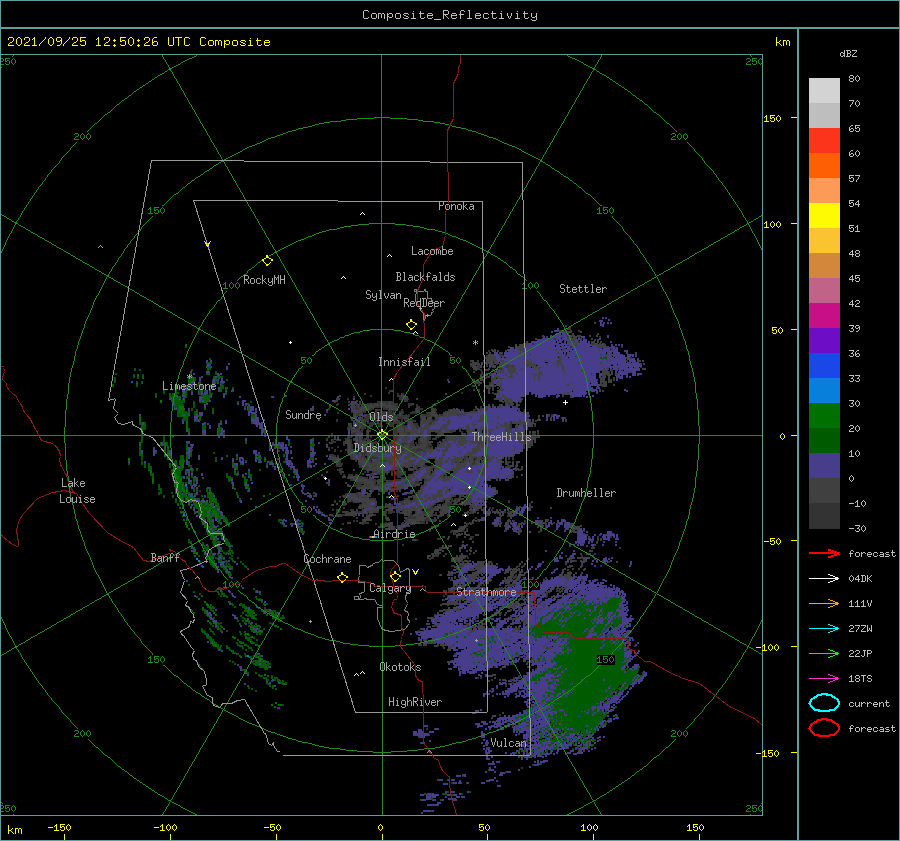900x841 pixels.
Task: Click the Drumheller label
Action: pyautogui.click(x=586, y=493)
